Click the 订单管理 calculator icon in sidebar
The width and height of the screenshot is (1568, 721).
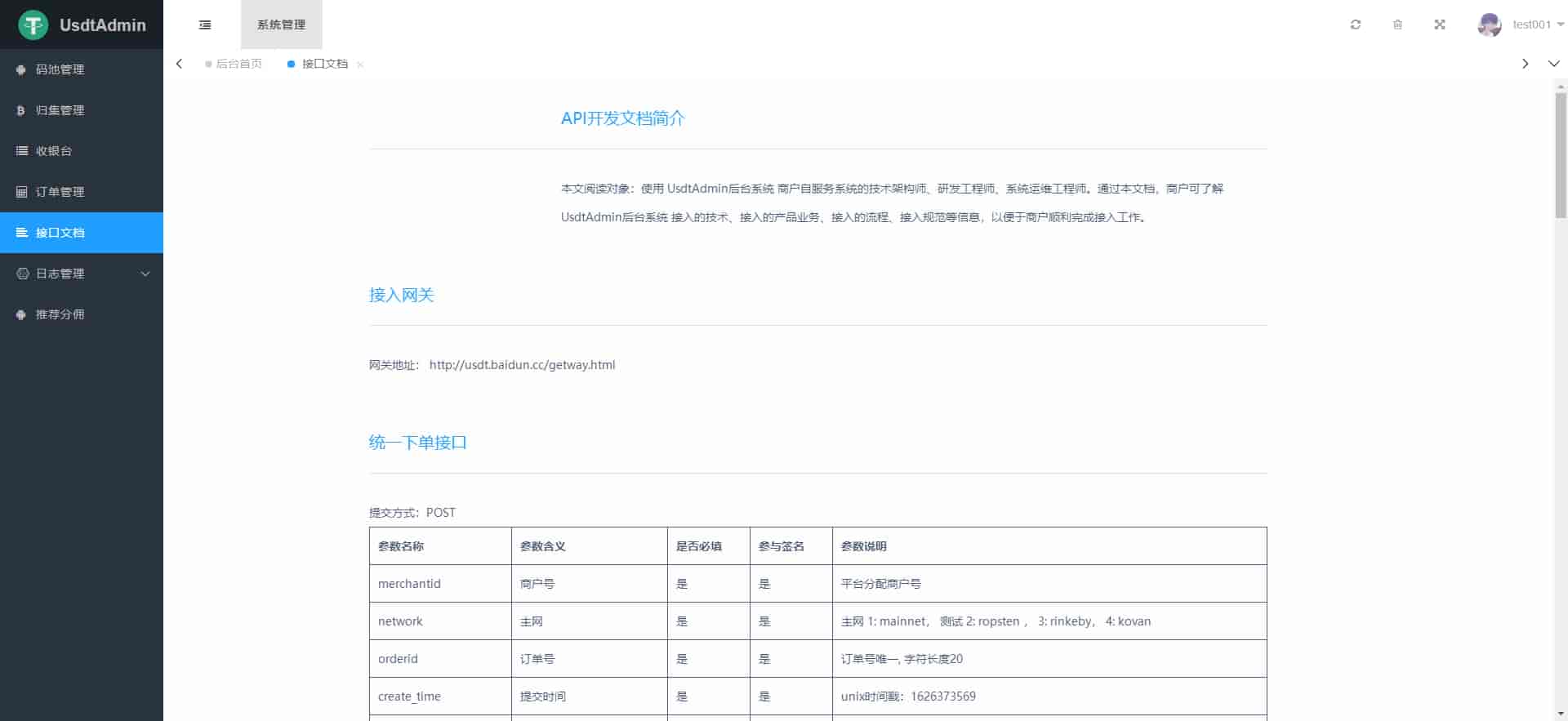(21, 192)
